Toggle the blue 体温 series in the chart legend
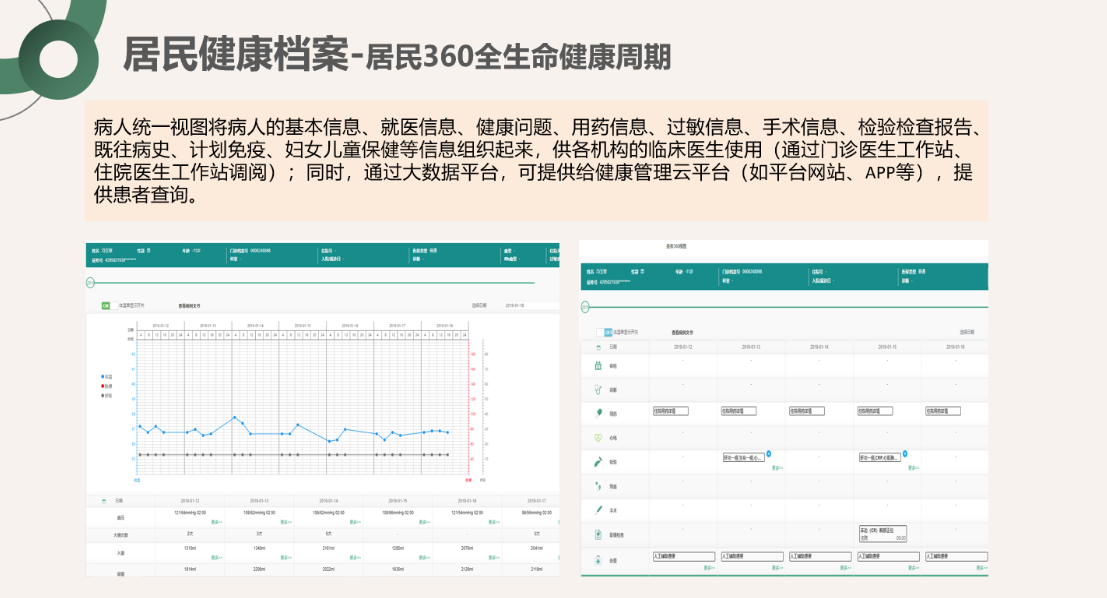Viewport: 1107px width, 598px height. pyautogui.click(x=107, y=377)
